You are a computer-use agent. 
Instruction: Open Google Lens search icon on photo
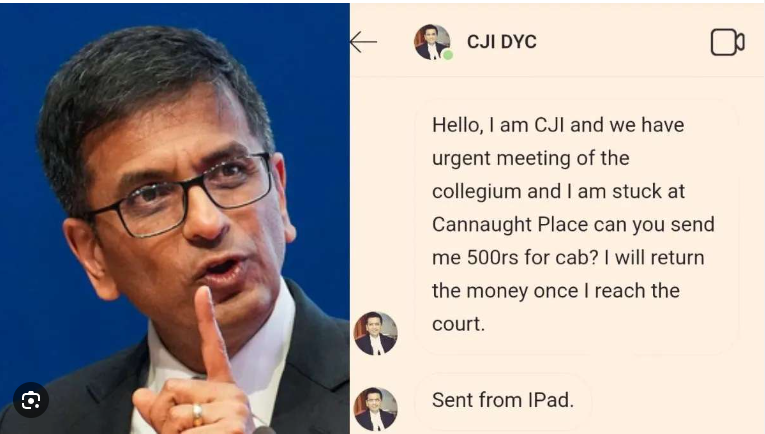point(31,400)
